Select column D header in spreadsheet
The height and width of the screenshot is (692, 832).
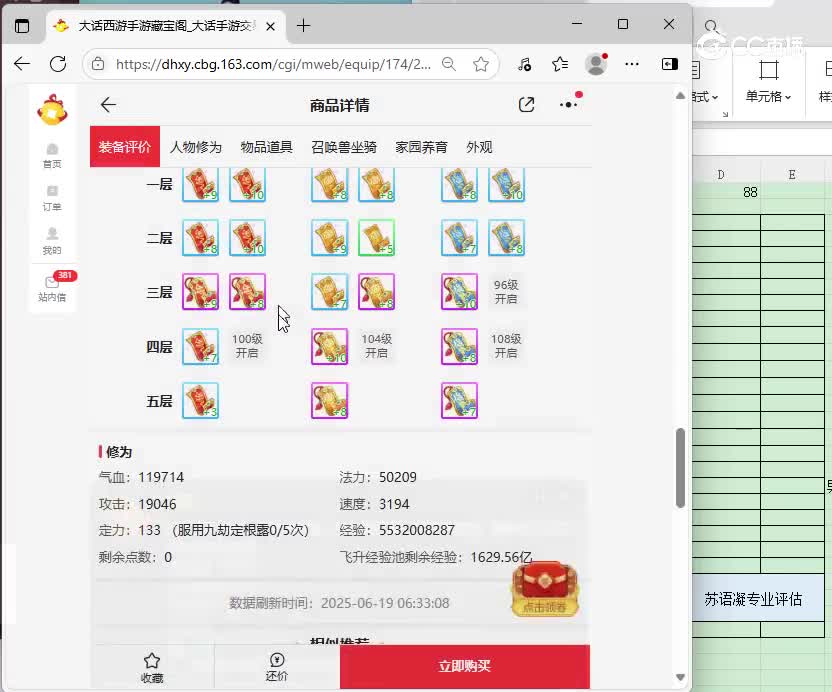pyautogui.click(x=721, y=175)
